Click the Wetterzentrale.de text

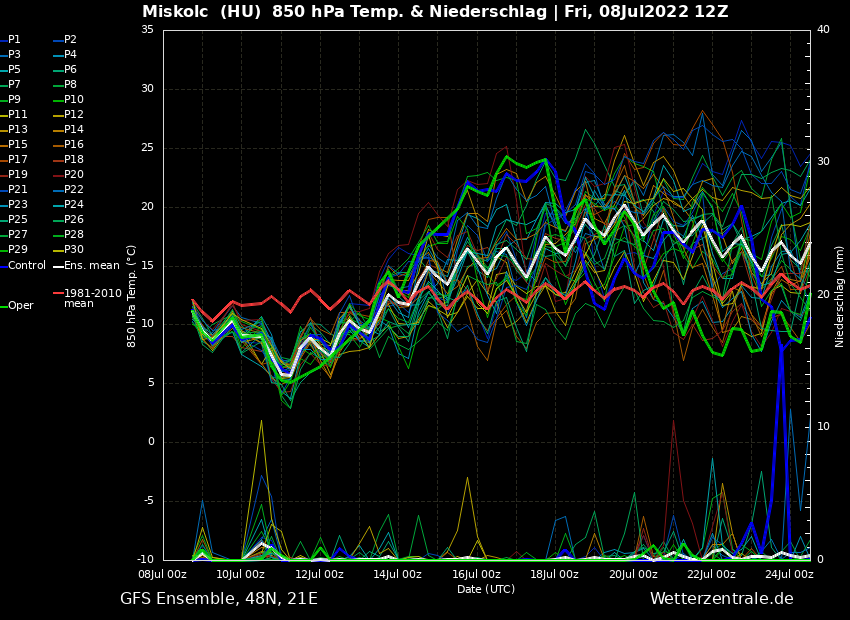tap(721, 599)
